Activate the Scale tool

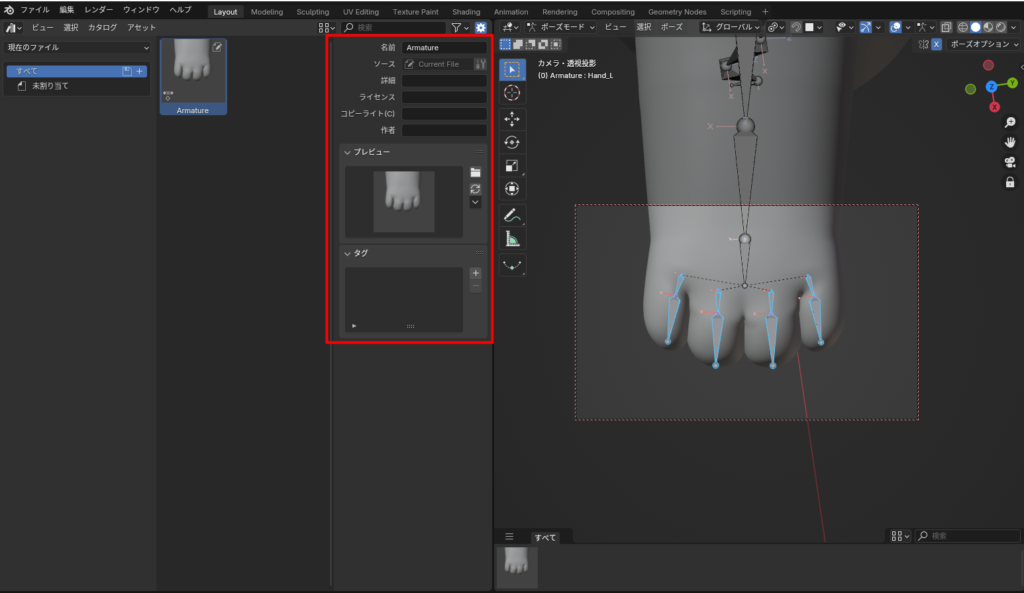coord(512,166)
